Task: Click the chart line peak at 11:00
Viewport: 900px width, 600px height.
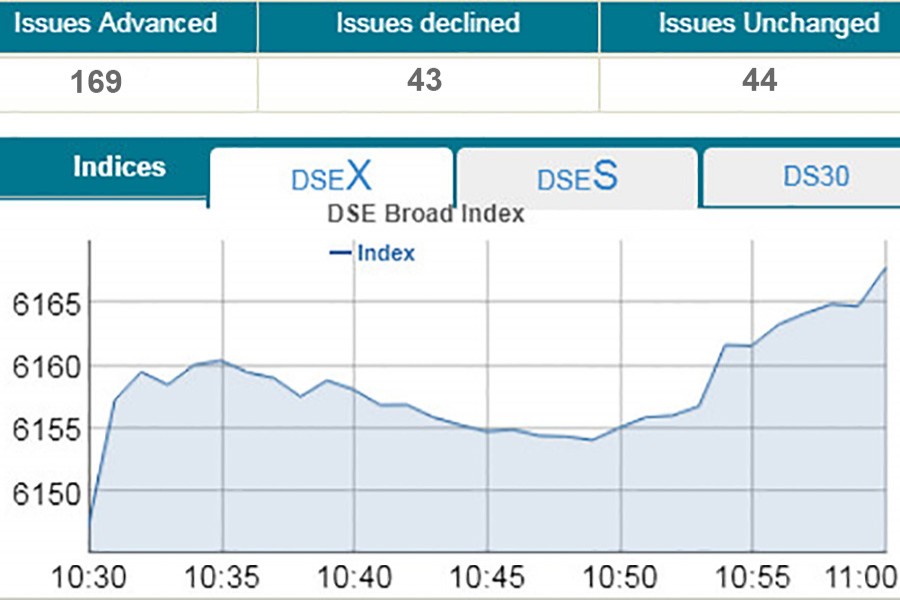Action: coord(885,268)
